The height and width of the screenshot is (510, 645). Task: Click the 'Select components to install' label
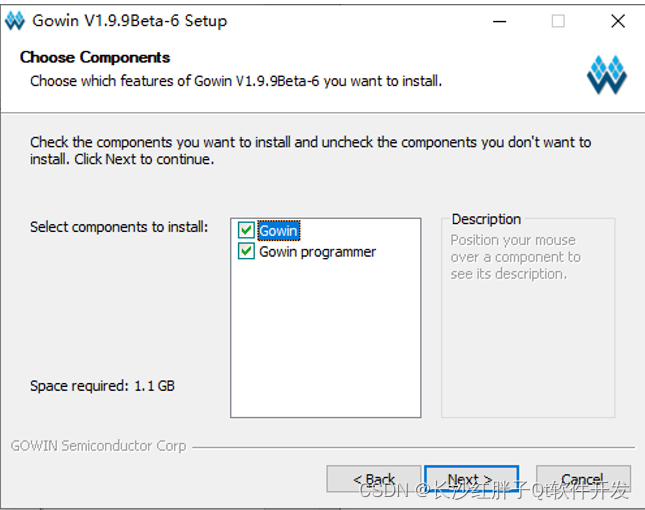(119, 227)
